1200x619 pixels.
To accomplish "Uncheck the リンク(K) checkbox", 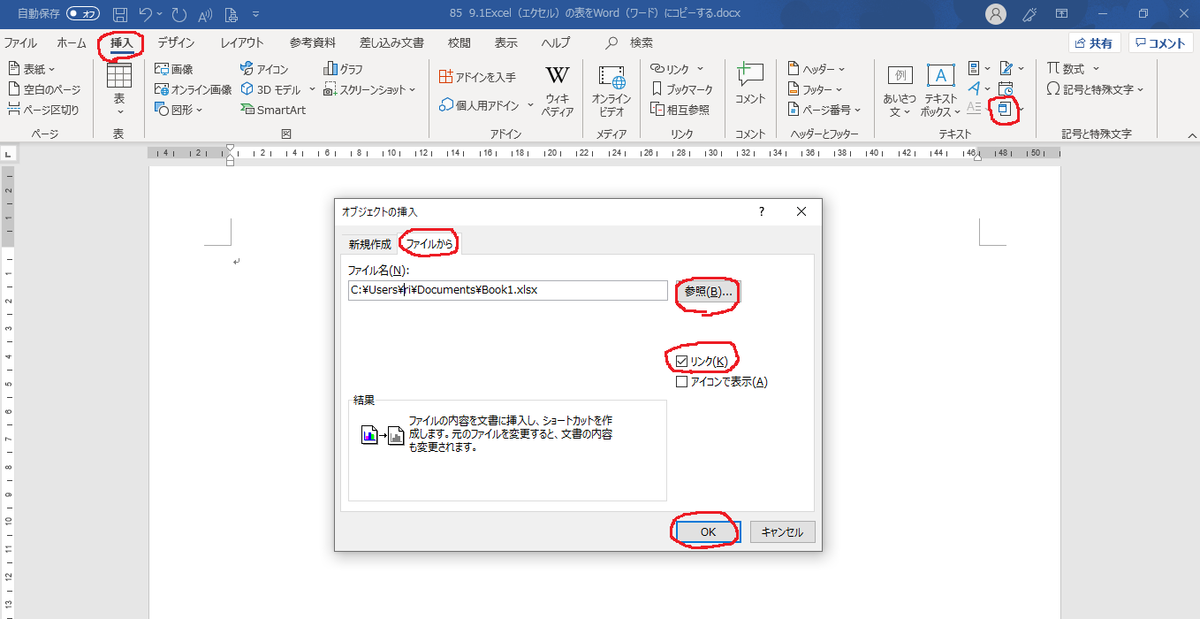I will [x=682, y=361].
